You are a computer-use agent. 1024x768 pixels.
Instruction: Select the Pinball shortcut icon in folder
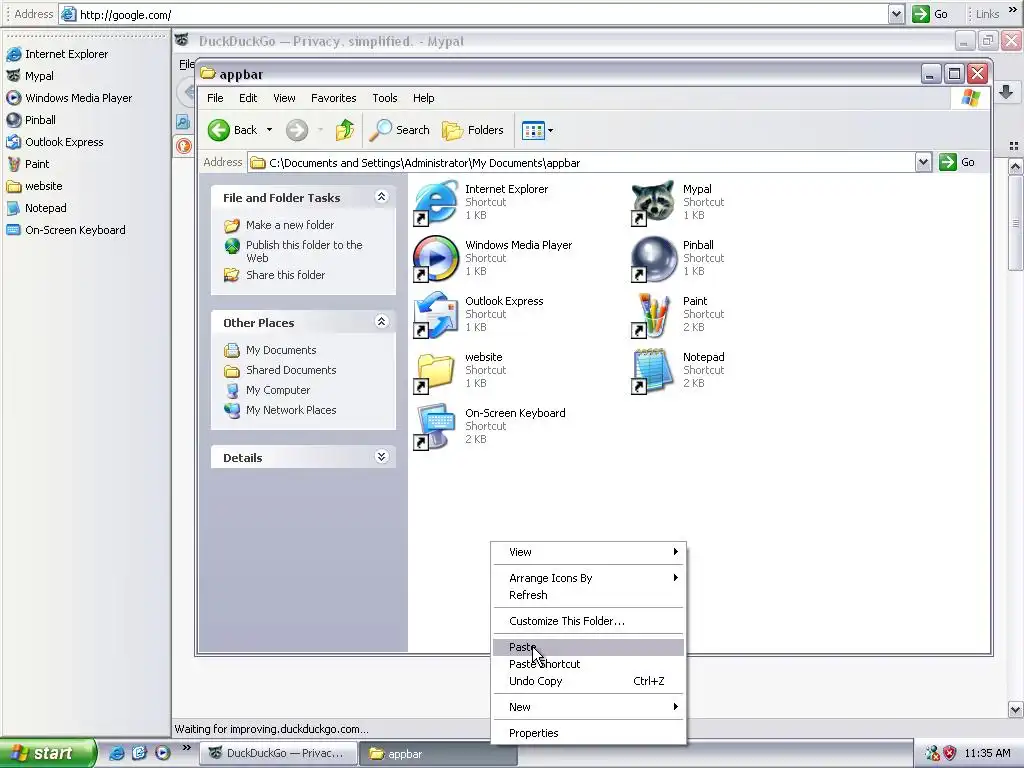tap(653, 259)
